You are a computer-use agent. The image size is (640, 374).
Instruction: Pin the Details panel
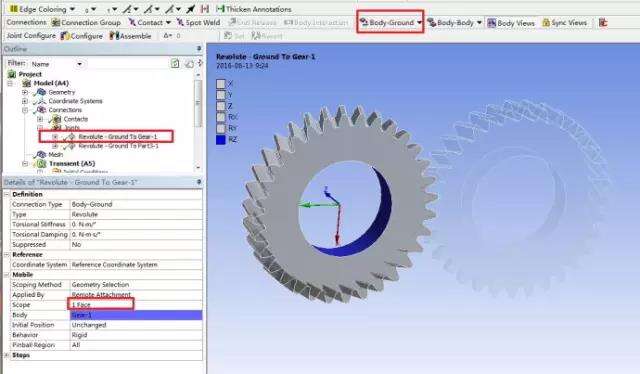pyautogui.click(x=199, y=182)
